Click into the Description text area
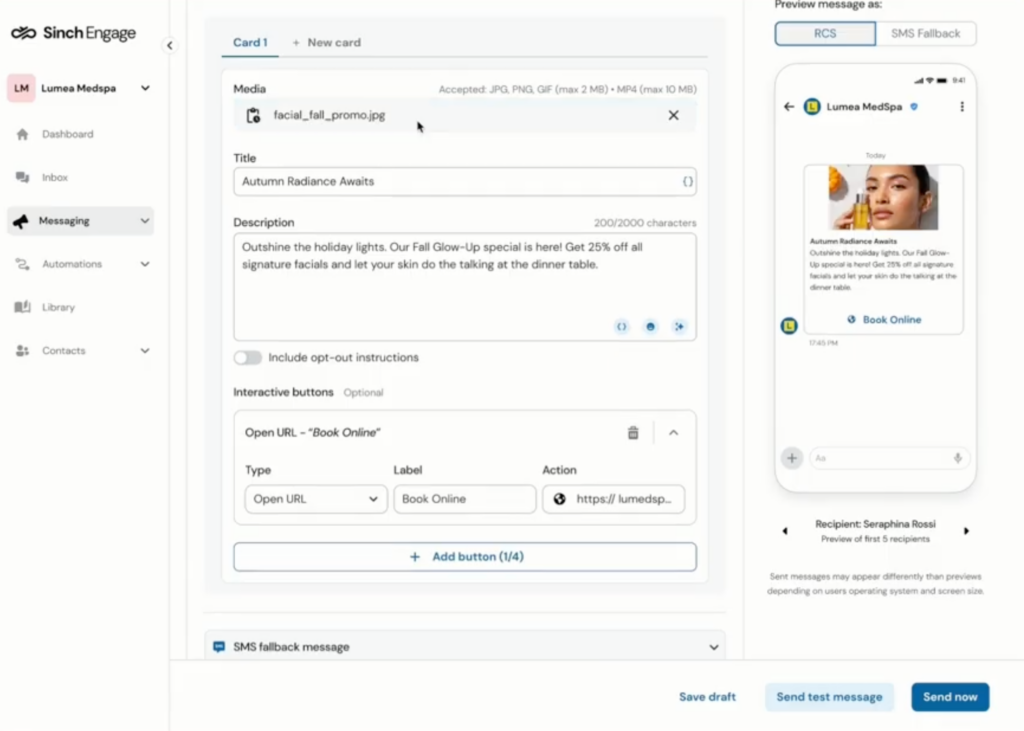1024x731 pixels. (x=465, y=287)
